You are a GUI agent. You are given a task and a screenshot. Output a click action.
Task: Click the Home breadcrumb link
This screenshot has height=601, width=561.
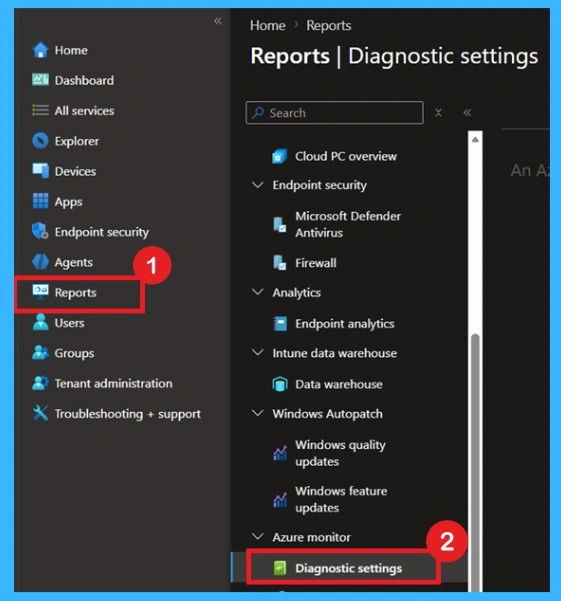pos(267,26)
